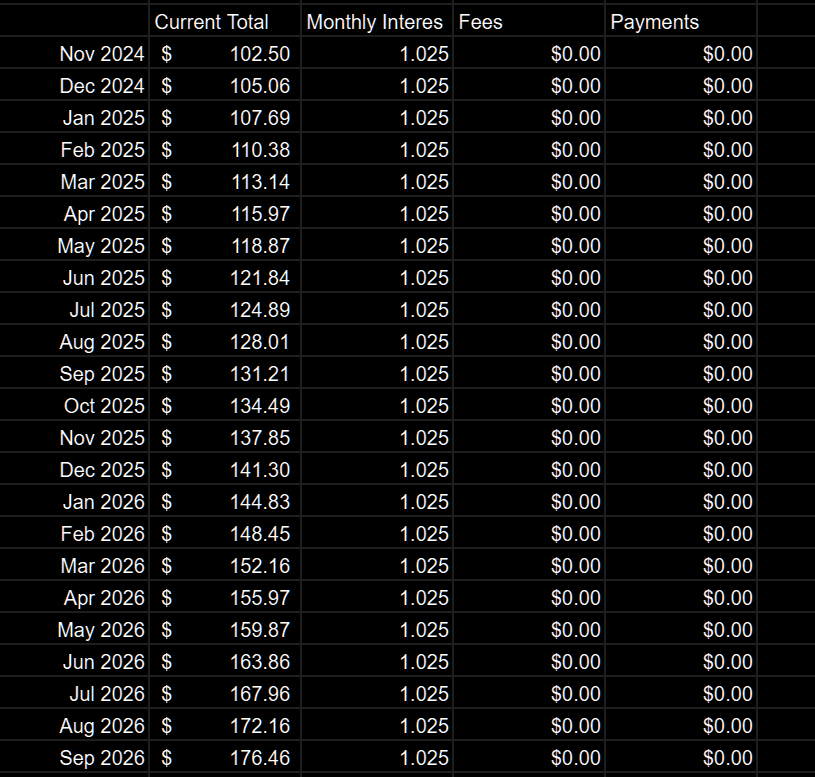
Task: Click the 1.025 interest cell for Nov 2024
Action: click(377, 54)
